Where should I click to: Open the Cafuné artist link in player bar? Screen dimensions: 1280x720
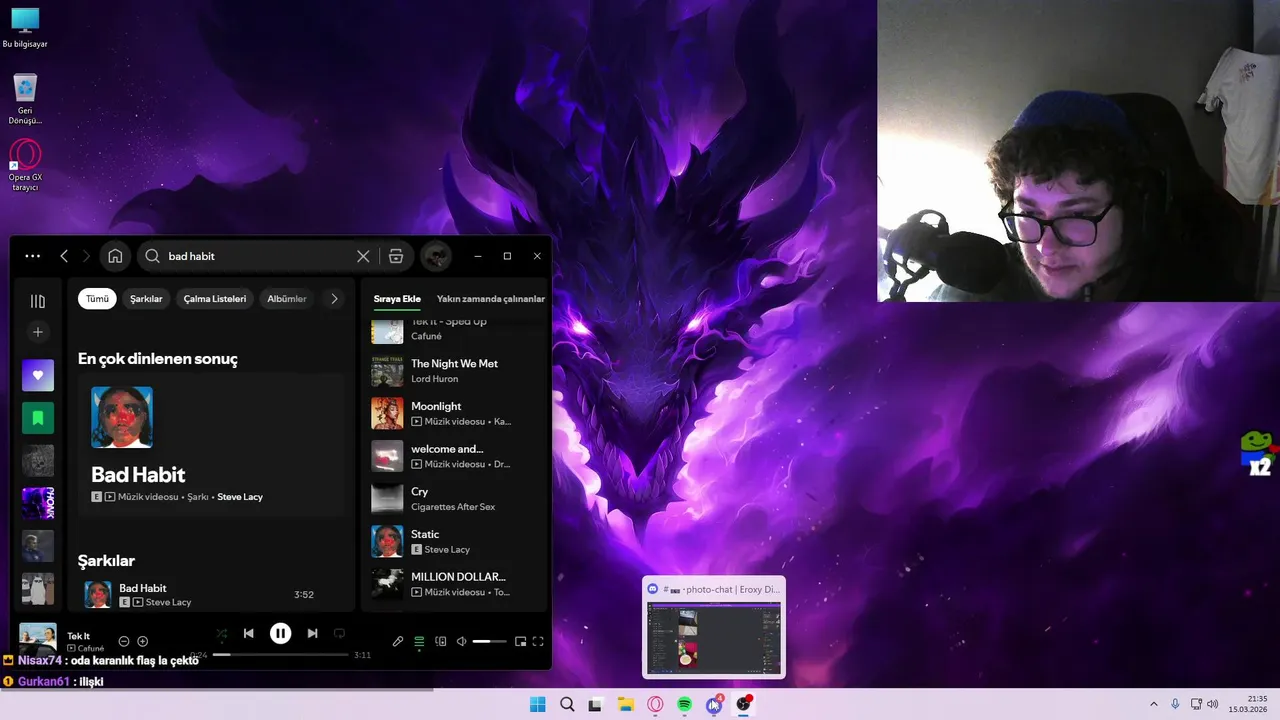click(91, 649)
